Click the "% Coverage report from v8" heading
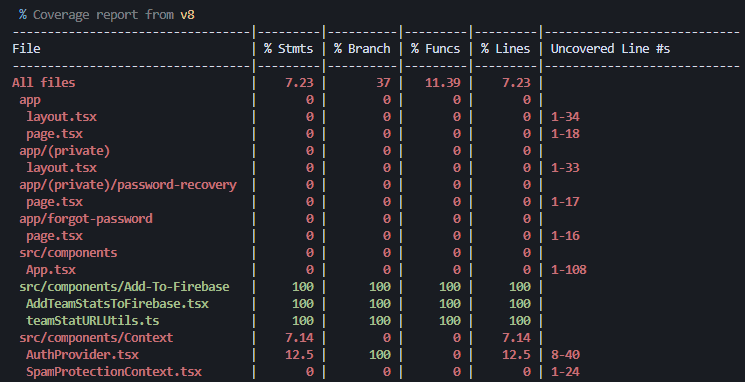The height and width of the screenshot is (382, 745). [106, 15]
